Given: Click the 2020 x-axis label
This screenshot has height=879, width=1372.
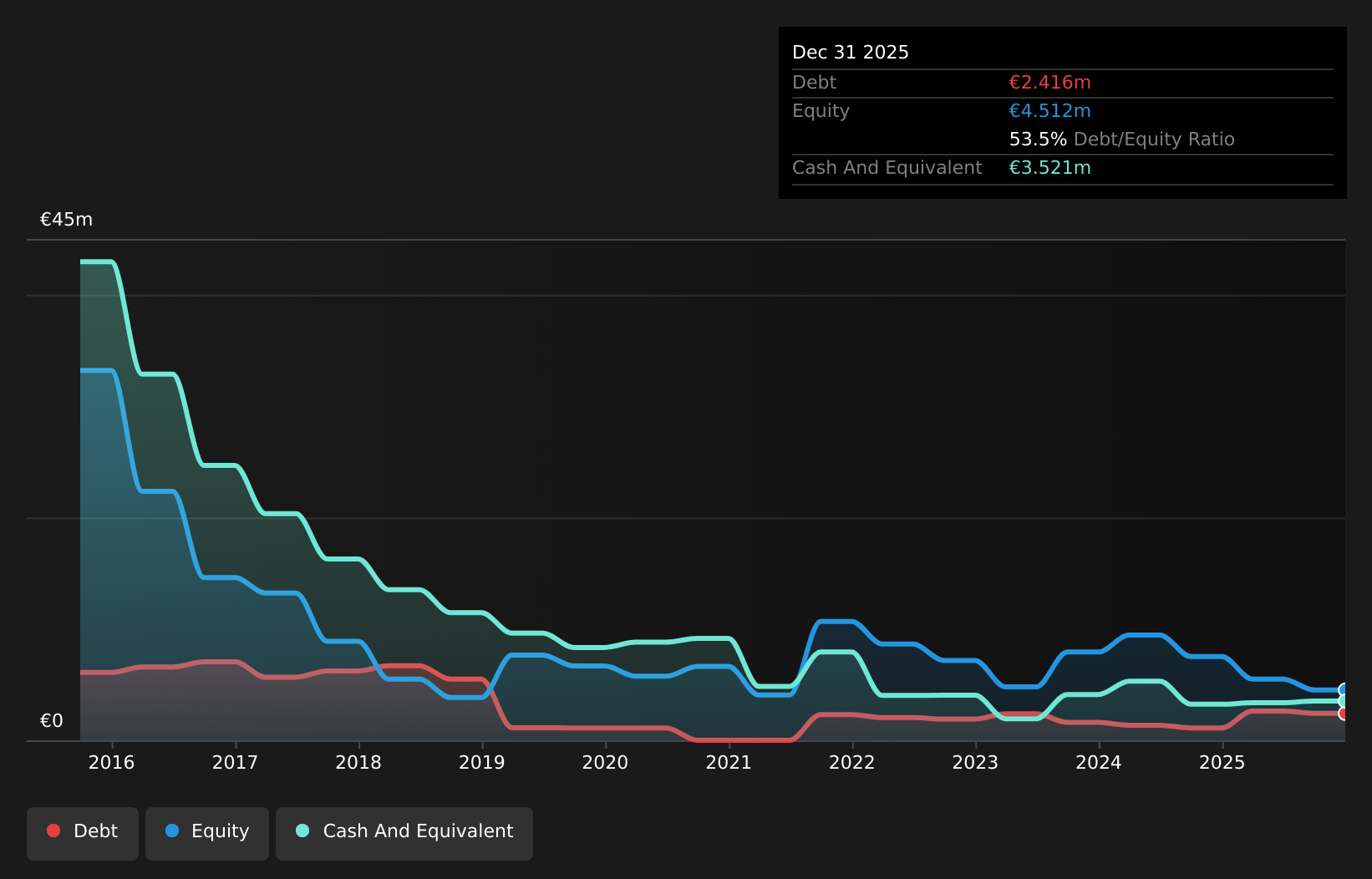Looking at the screenshot, I should coord(606,762).
